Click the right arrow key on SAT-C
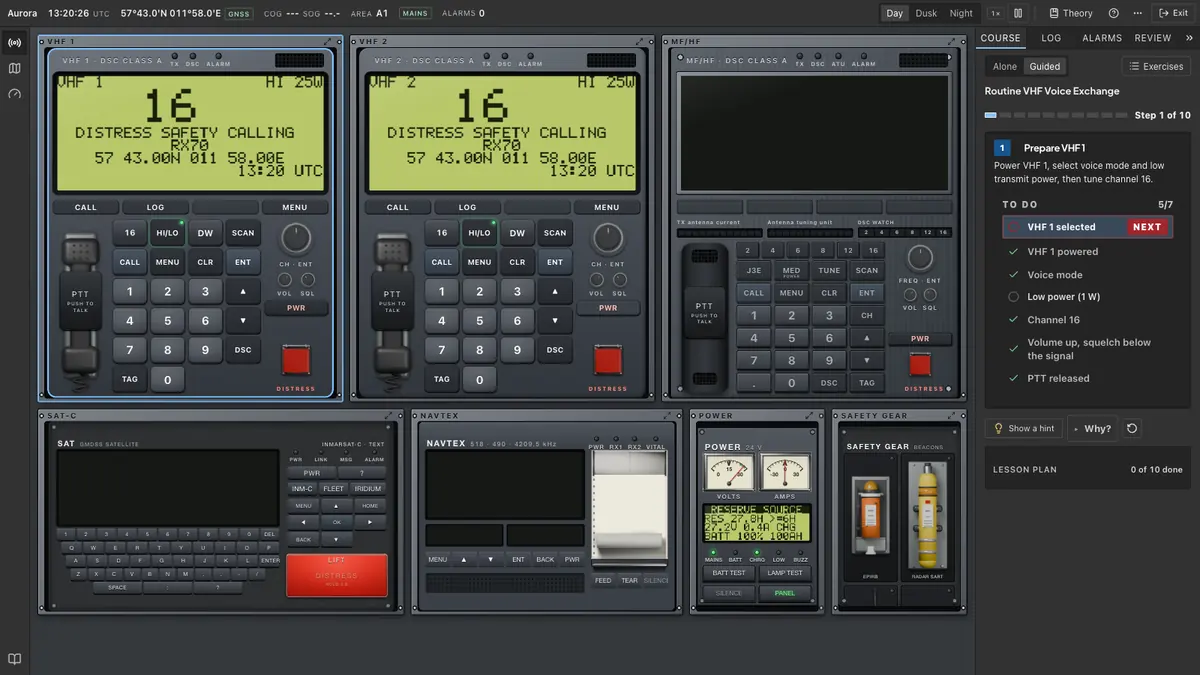 point(370,522)
